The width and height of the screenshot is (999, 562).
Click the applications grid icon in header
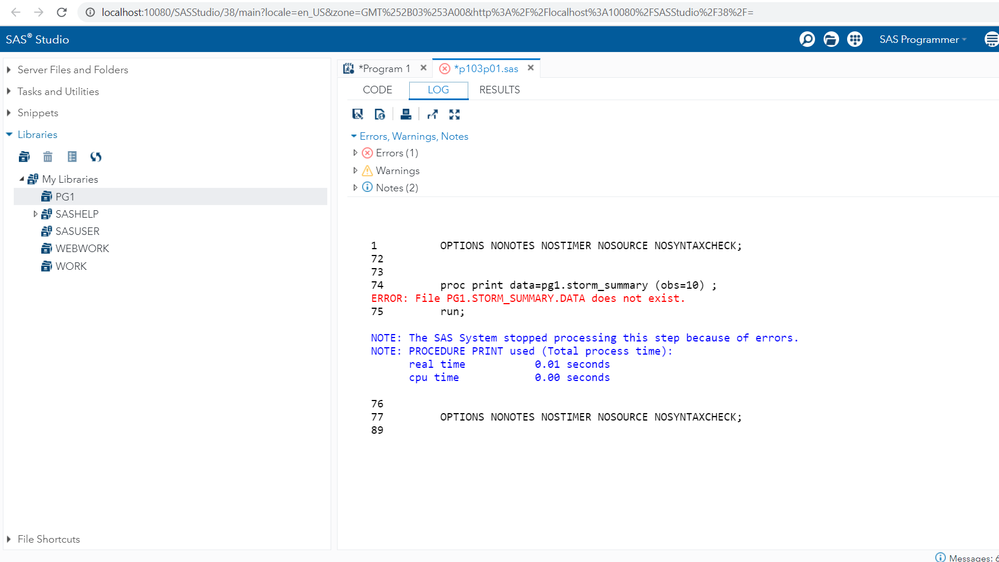point(855,39)
